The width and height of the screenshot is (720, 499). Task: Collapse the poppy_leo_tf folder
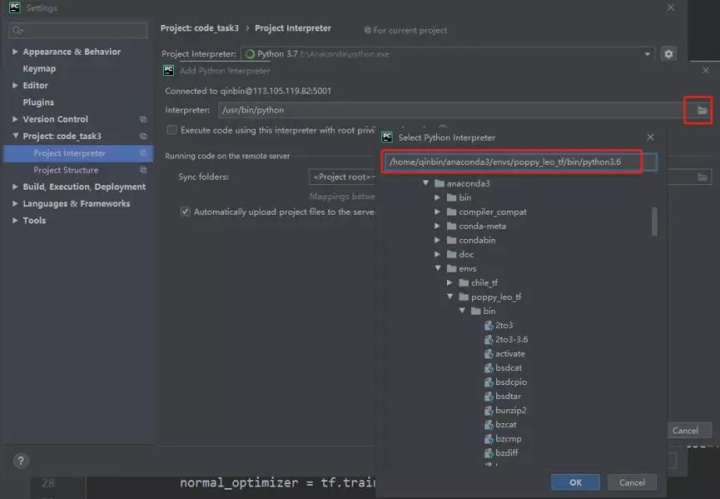(450, 297)
